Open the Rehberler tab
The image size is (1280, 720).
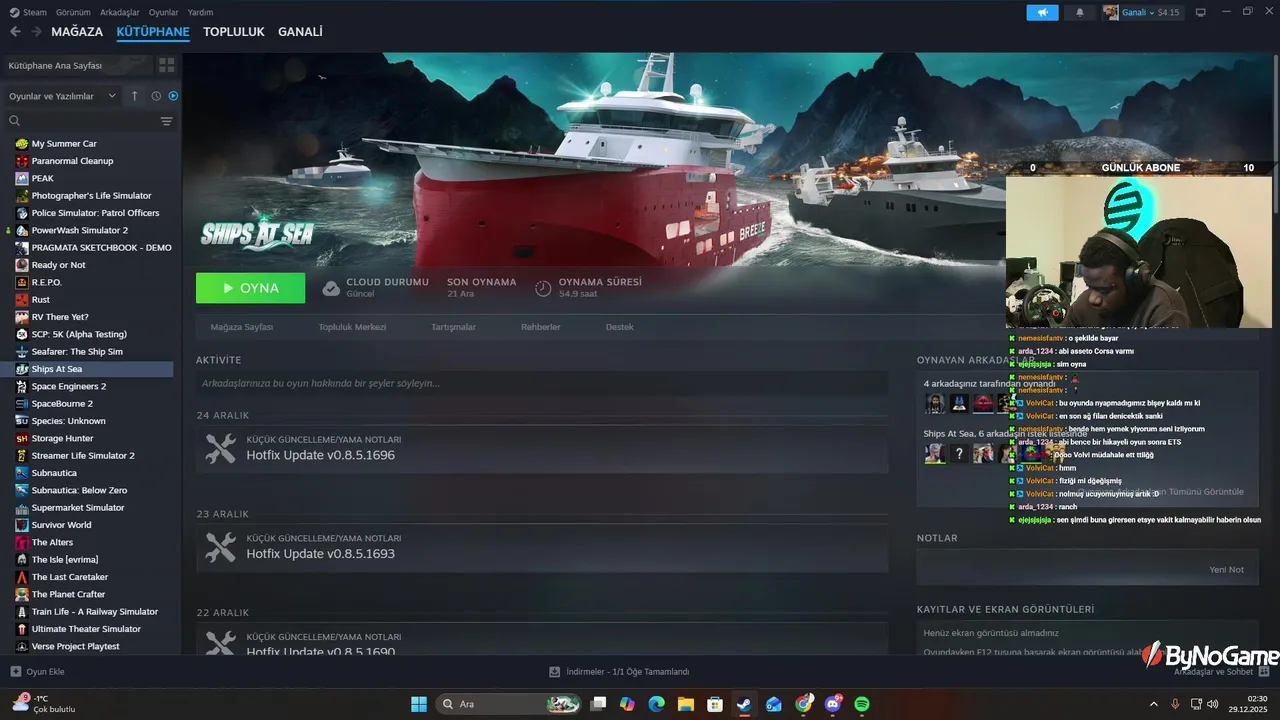pos(540,327)
